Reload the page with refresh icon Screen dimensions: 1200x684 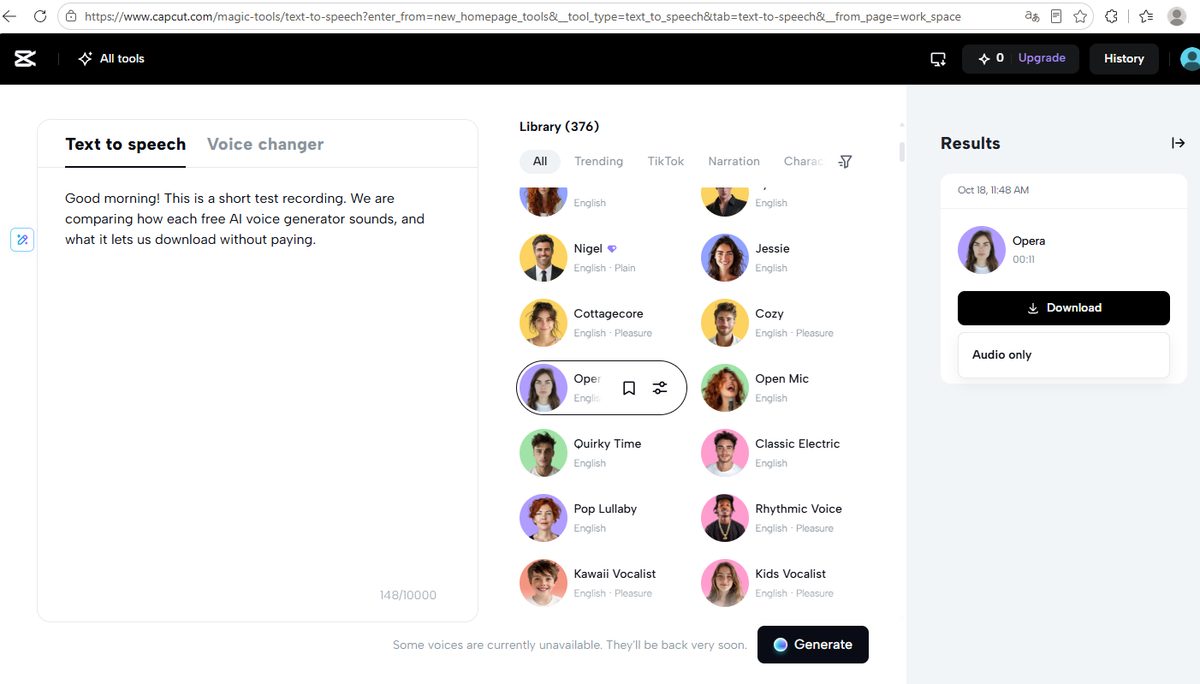pos(40,16)
